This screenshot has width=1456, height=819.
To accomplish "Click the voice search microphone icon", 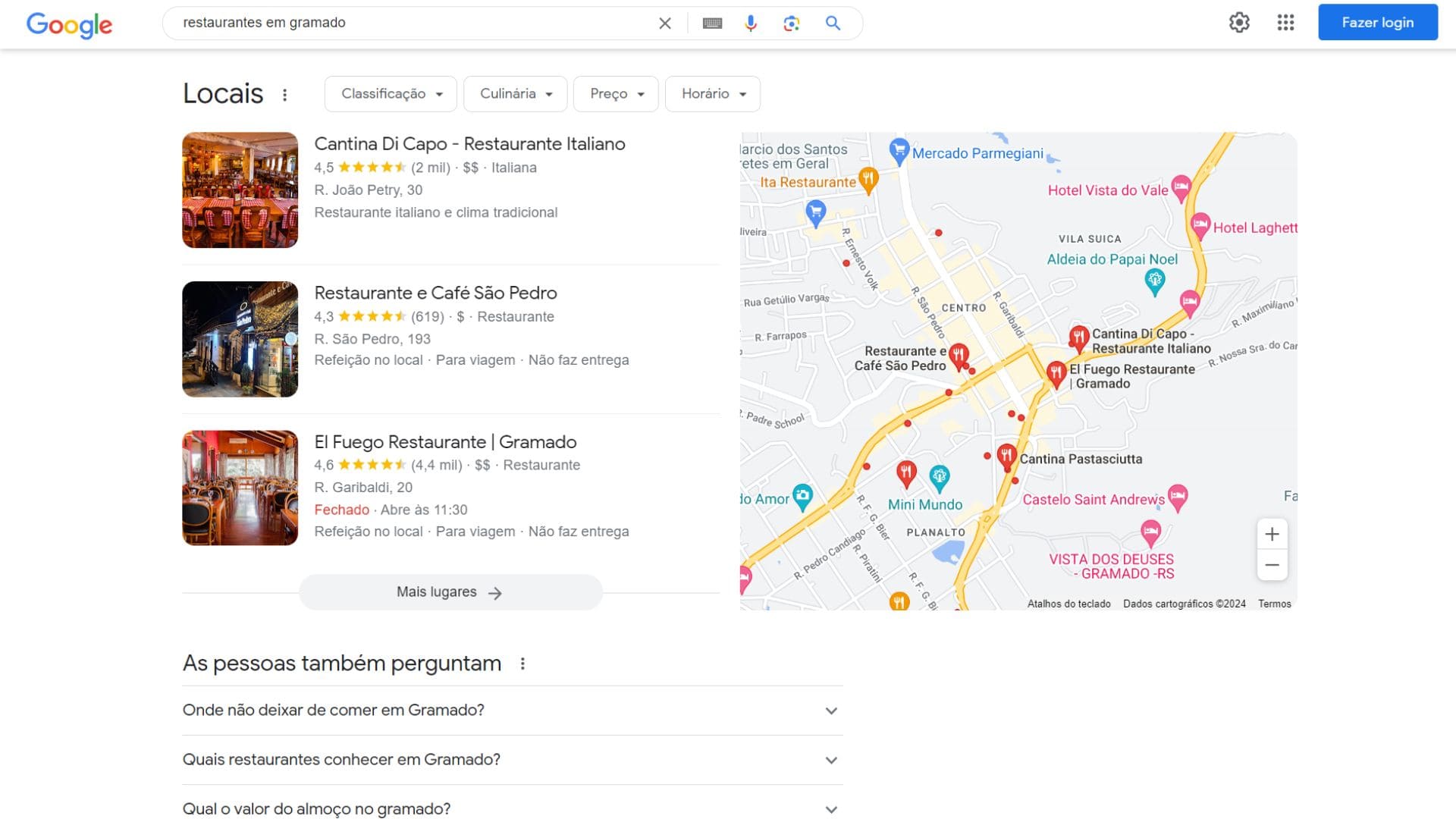I will (x=750, y=23).
